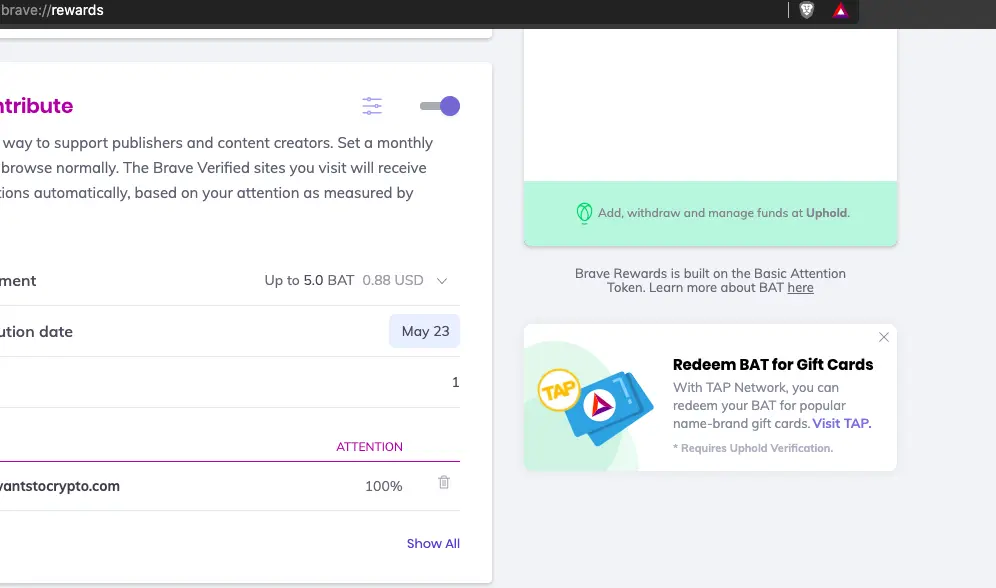Click the sites count value 1
Image resolution: width=996 pixels, height=588 pixels.
(x=455, y=382)
